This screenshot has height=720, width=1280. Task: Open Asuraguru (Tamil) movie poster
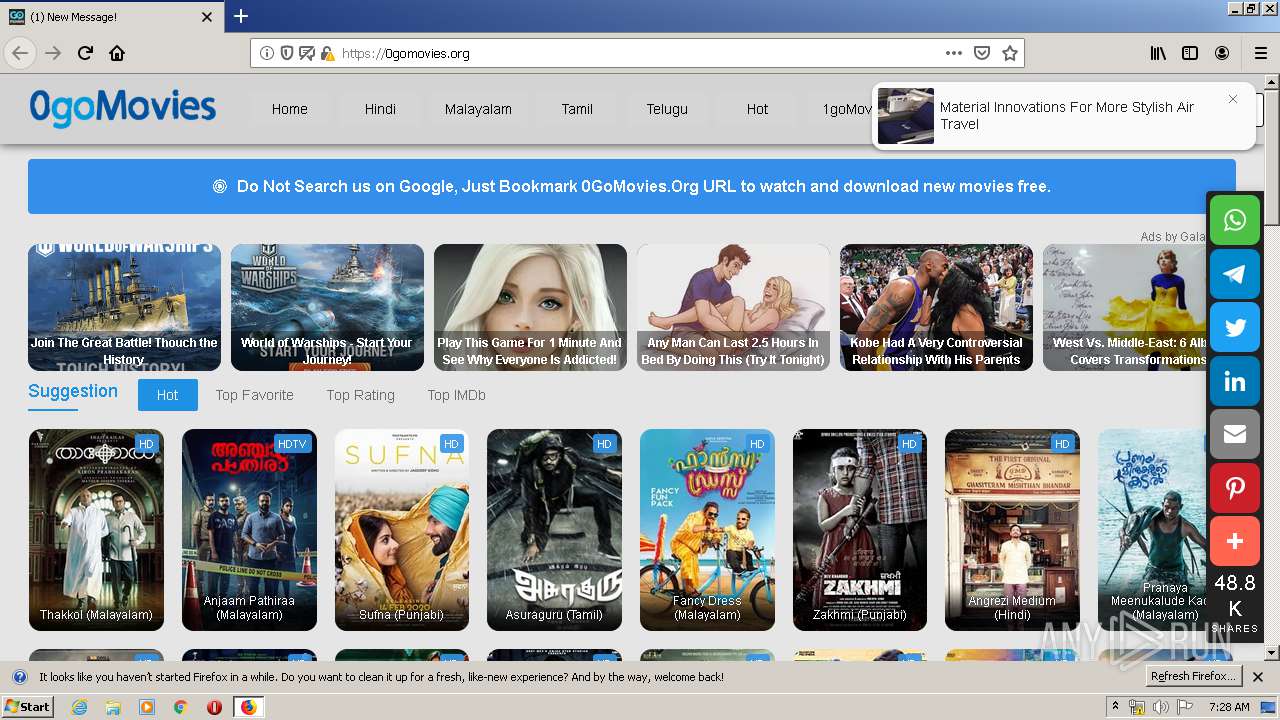click(x=554, y=530)
